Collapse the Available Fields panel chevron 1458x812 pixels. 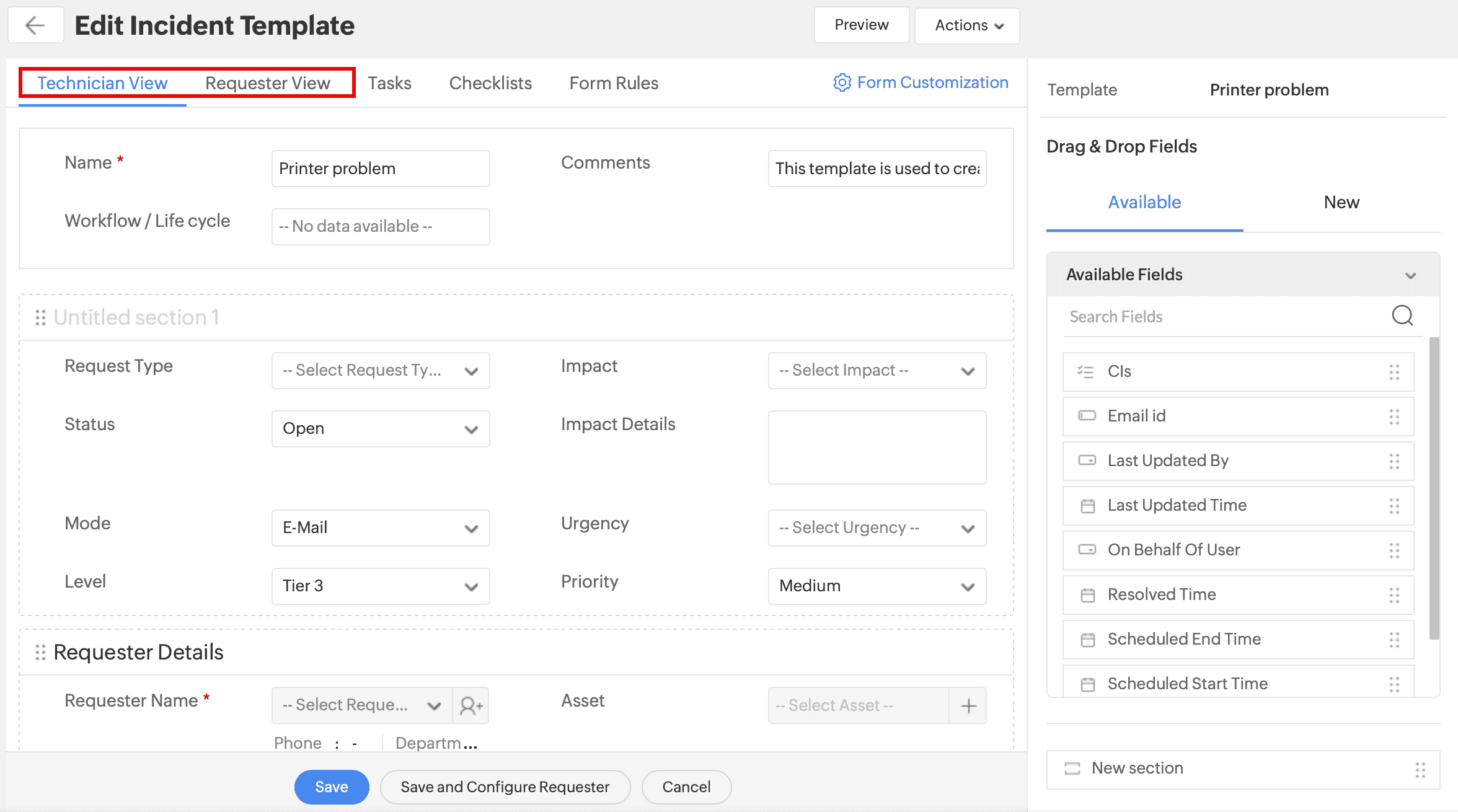click(x=1410, y=275)
